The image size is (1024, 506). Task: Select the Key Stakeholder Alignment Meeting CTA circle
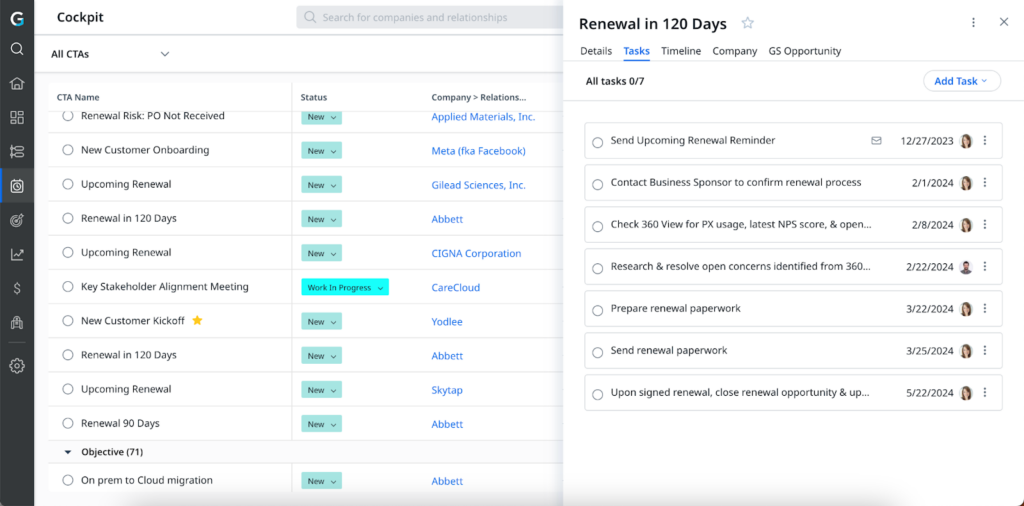[68, 287]
